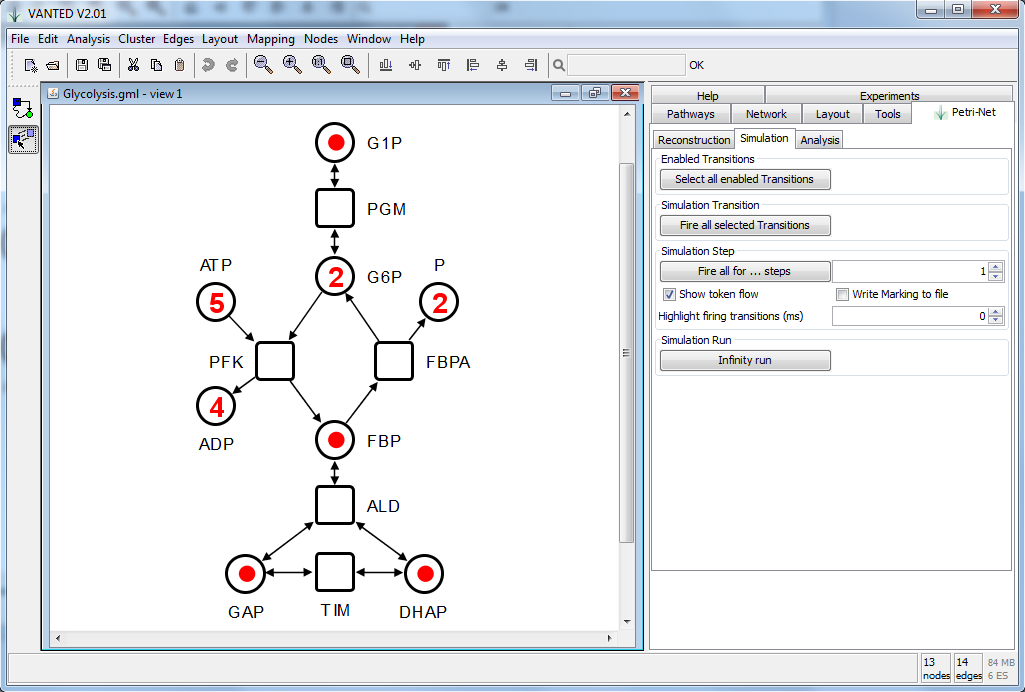Click the '14 edges' status bar entry
Image resolution: width=1025 pixels, height=692 pixels.
(968, 668)
